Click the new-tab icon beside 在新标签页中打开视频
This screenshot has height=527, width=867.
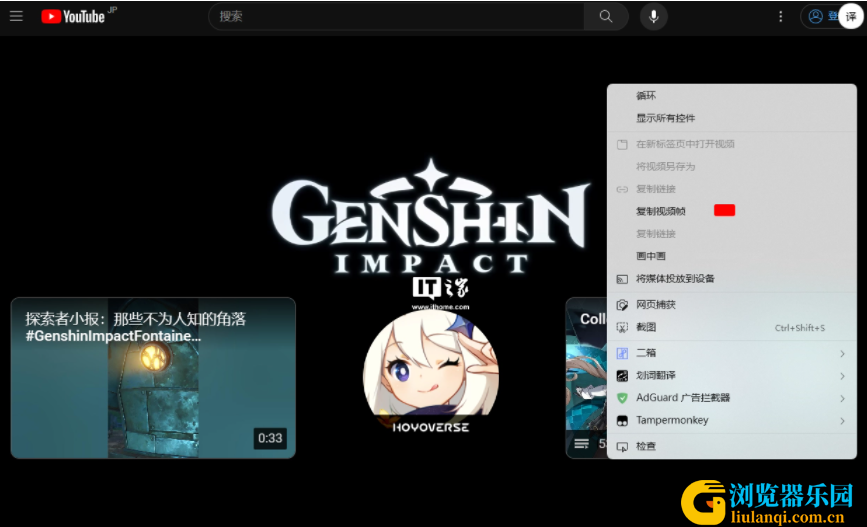tap(622, 144)
